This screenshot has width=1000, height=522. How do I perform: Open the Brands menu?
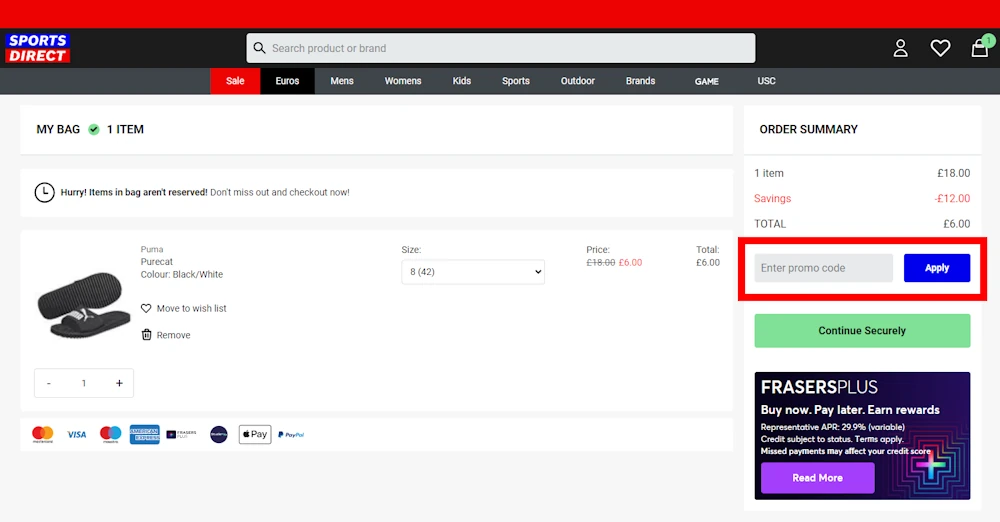tap(640, 81)
